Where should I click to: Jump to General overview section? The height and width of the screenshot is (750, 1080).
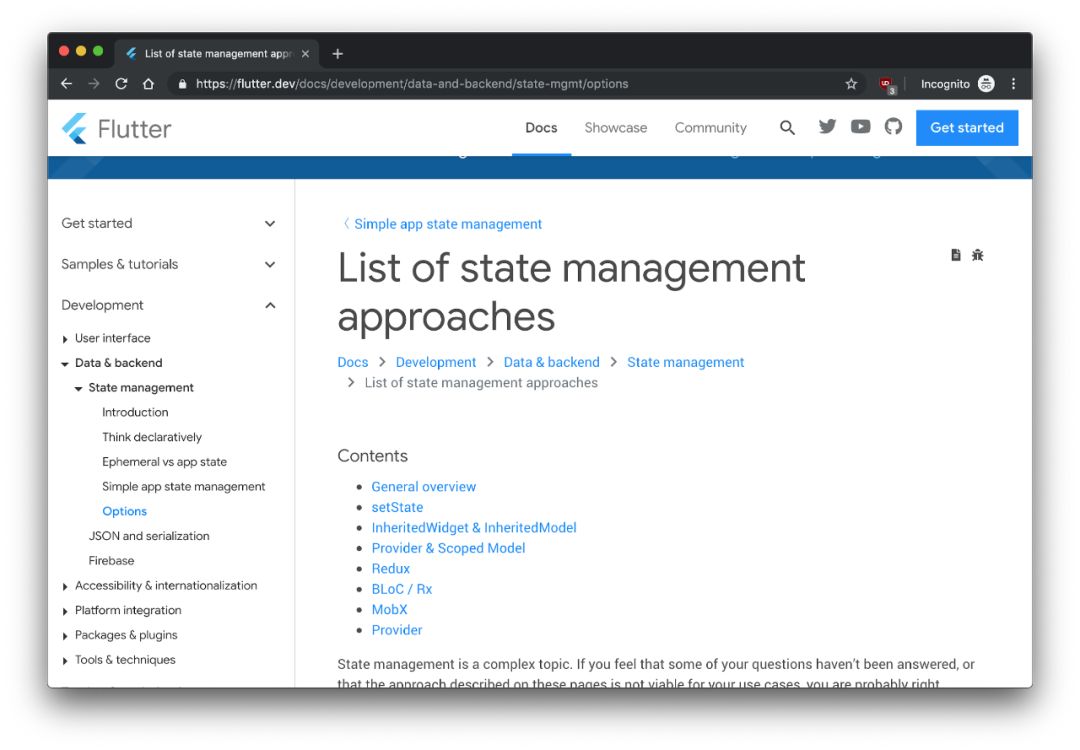424,487
